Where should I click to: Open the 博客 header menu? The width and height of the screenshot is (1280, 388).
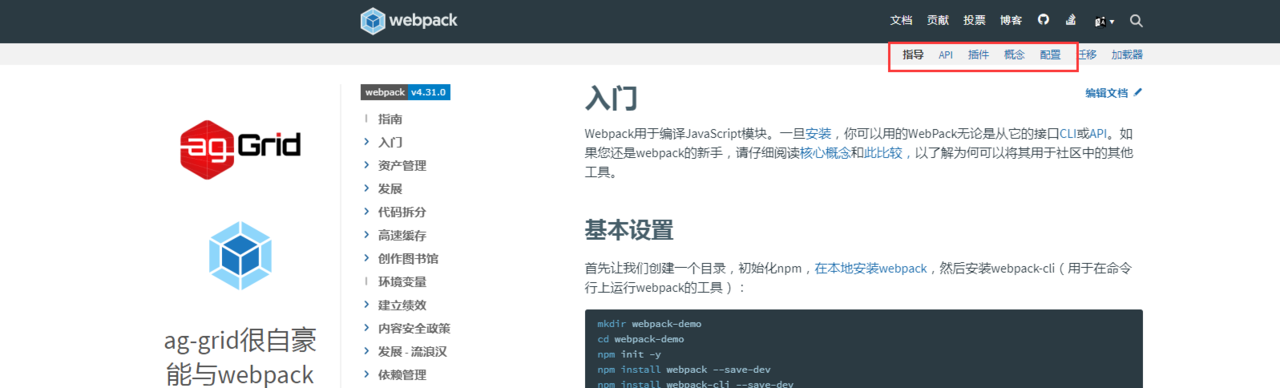[x=1011, y=20]
